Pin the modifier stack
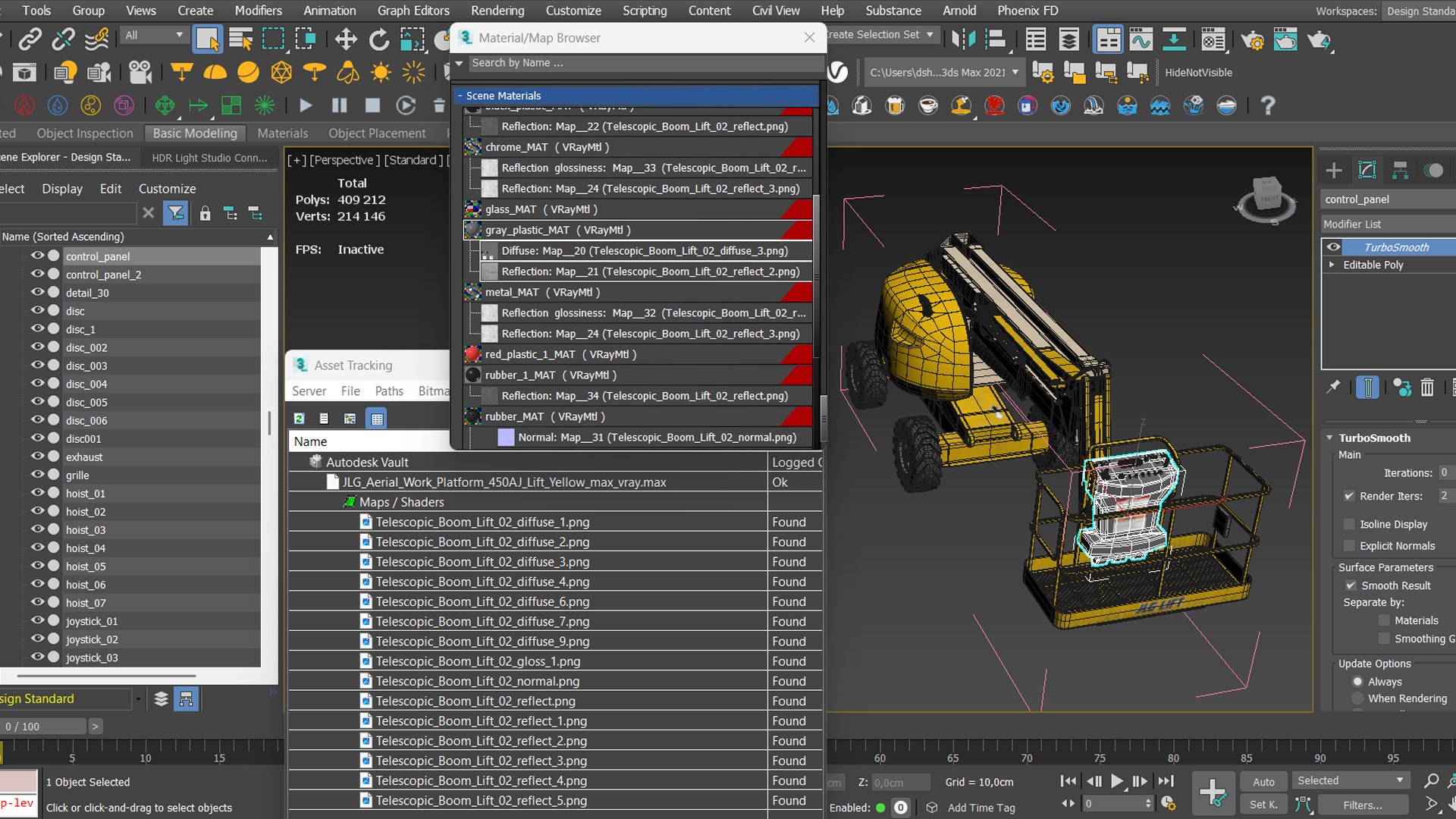 pos(1333,388)
